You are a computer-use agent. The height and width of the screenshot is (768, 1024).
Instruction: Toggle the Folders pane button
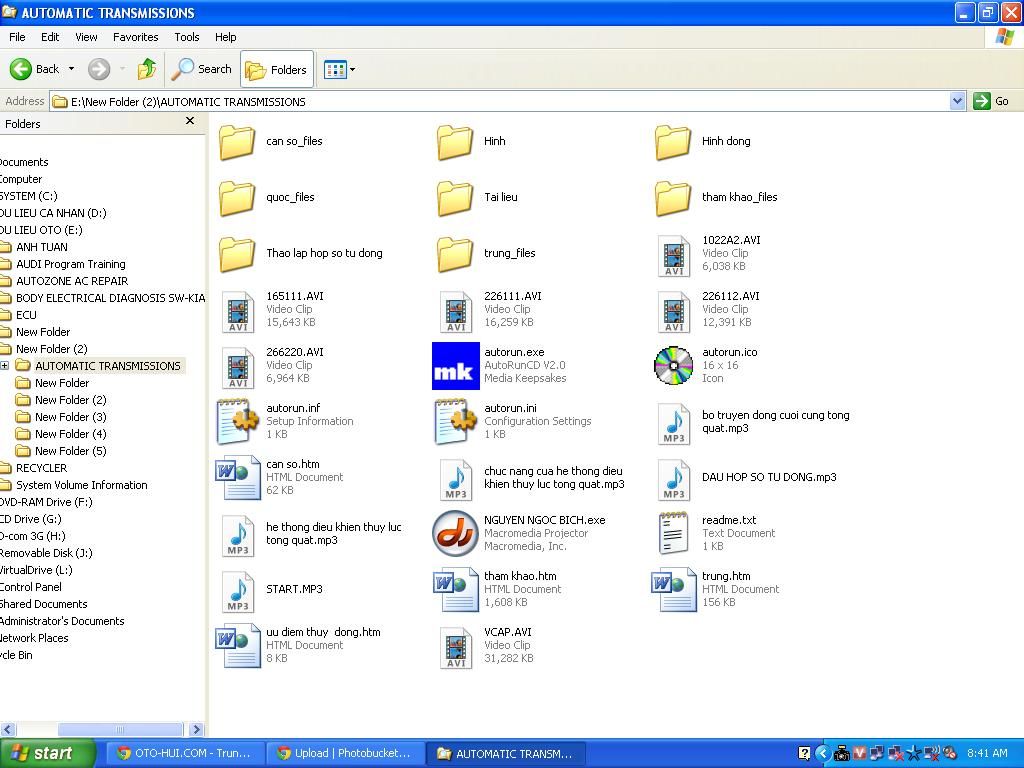[277, 69]
